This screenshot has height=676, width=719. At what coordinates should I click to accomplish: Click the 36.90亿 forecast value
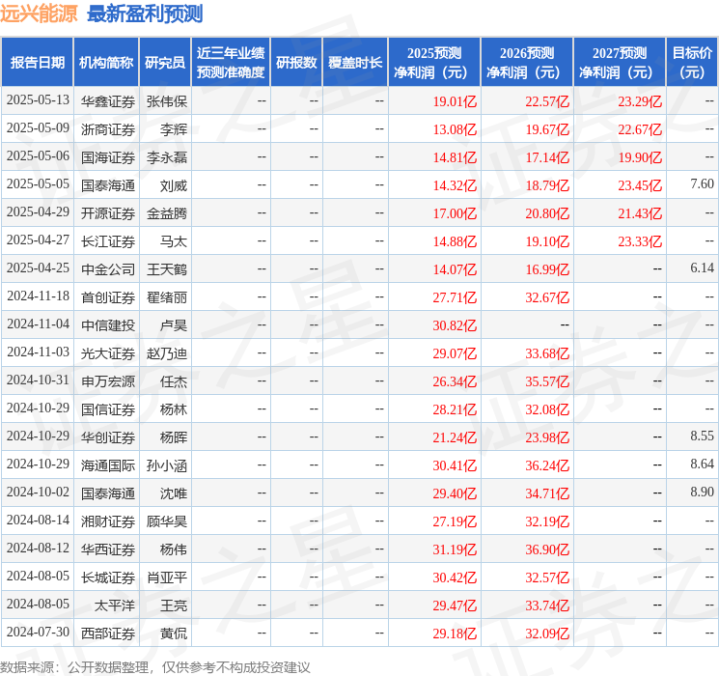pyautogui.click(x=548, y=549)
